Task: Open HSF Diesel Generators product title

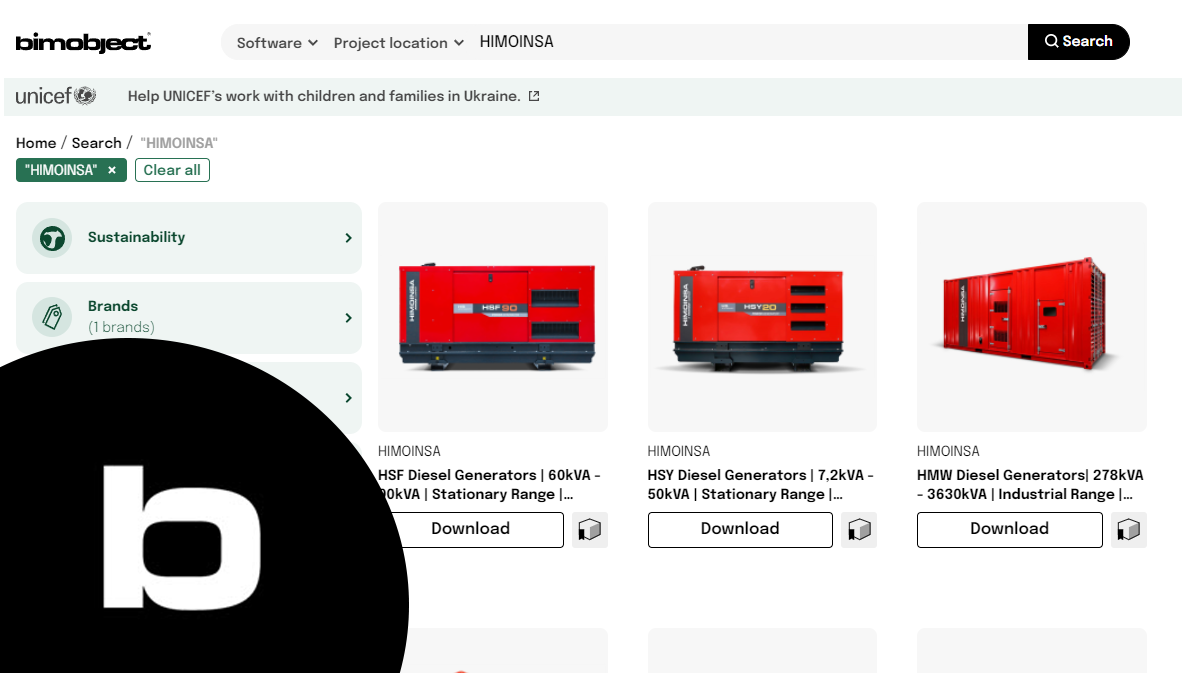Action: click(x=490, y=485)
